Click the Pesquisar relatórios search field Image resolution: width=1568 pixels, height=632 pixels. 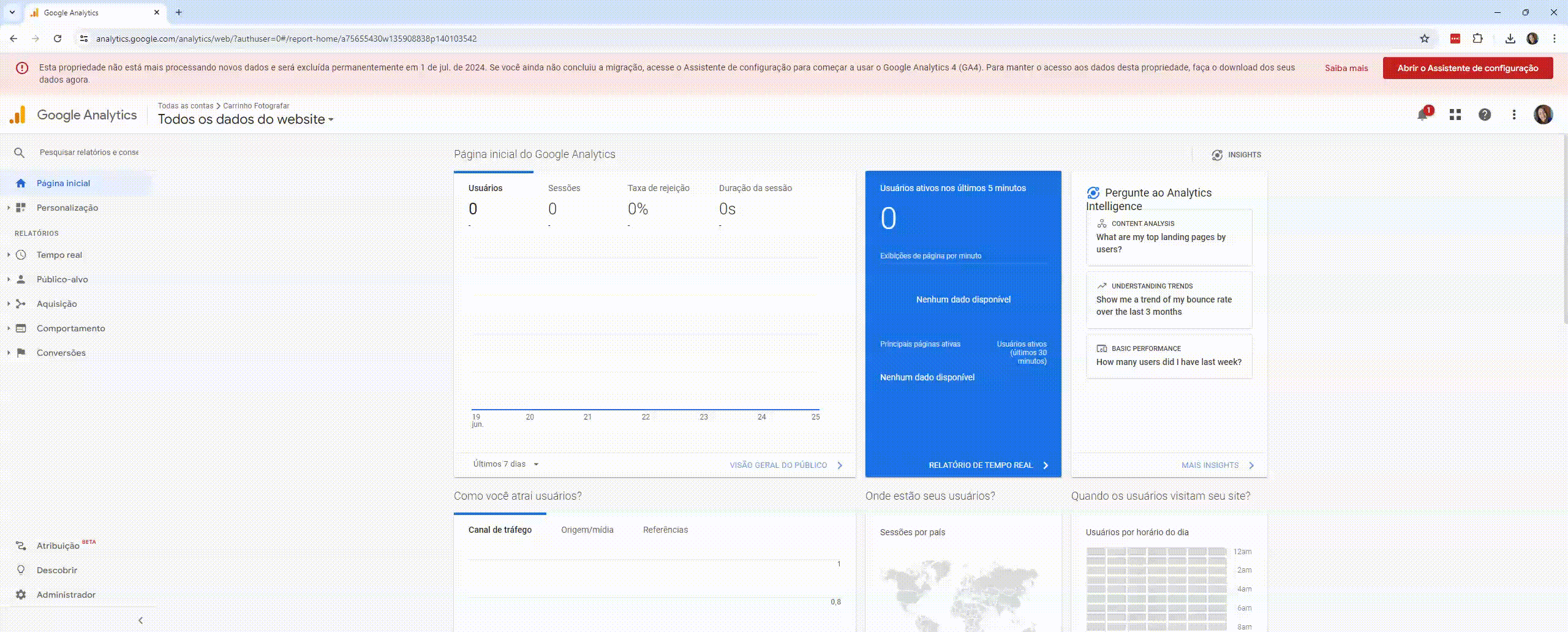coord(89,152)
